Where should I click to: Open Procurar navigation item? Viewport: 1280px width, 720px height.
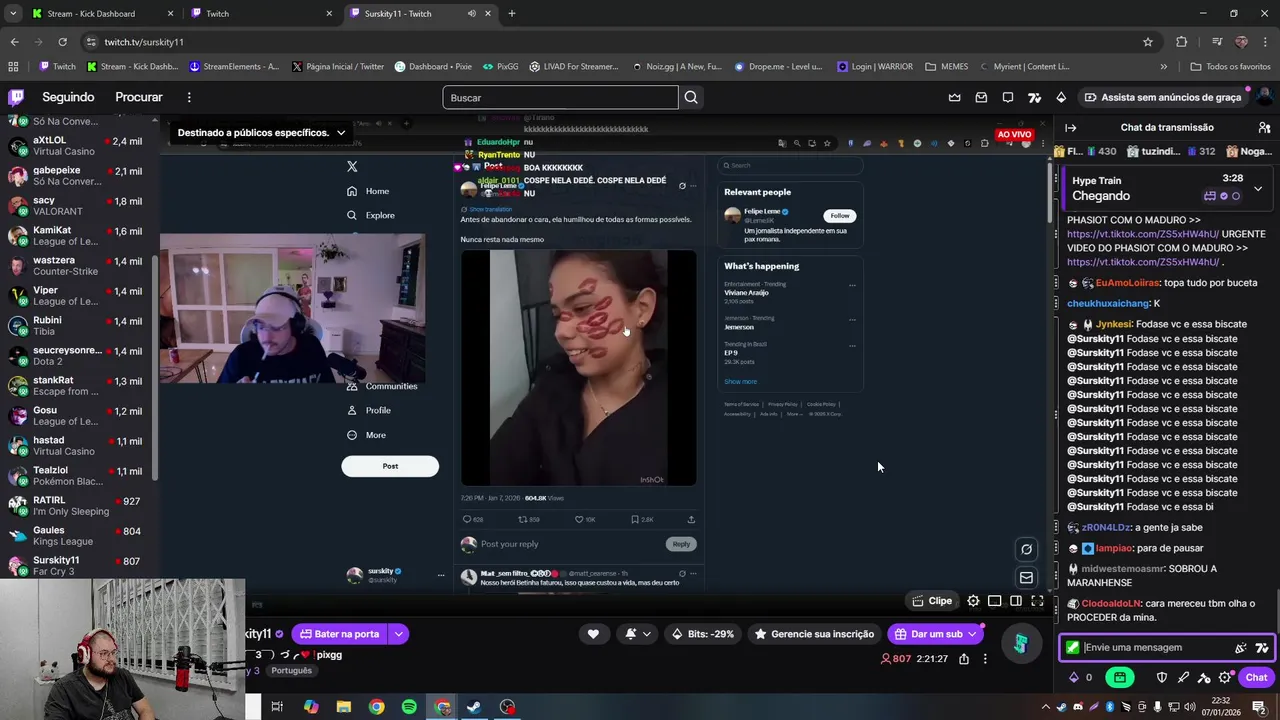139,97
